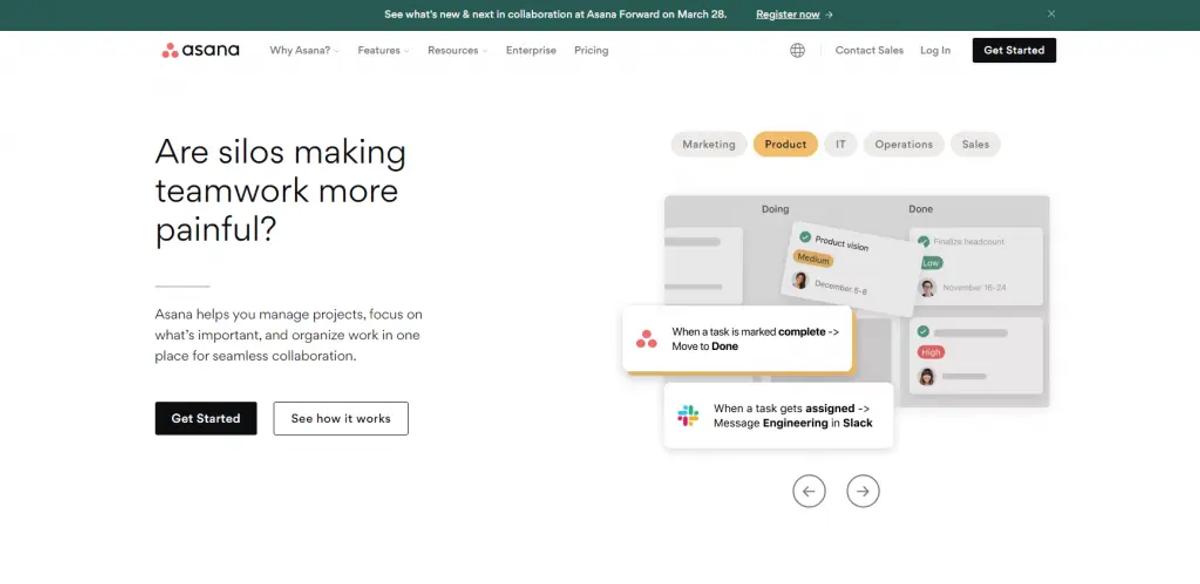Click Get Started in the header
1200x584 pixels.
[1014, 50]
